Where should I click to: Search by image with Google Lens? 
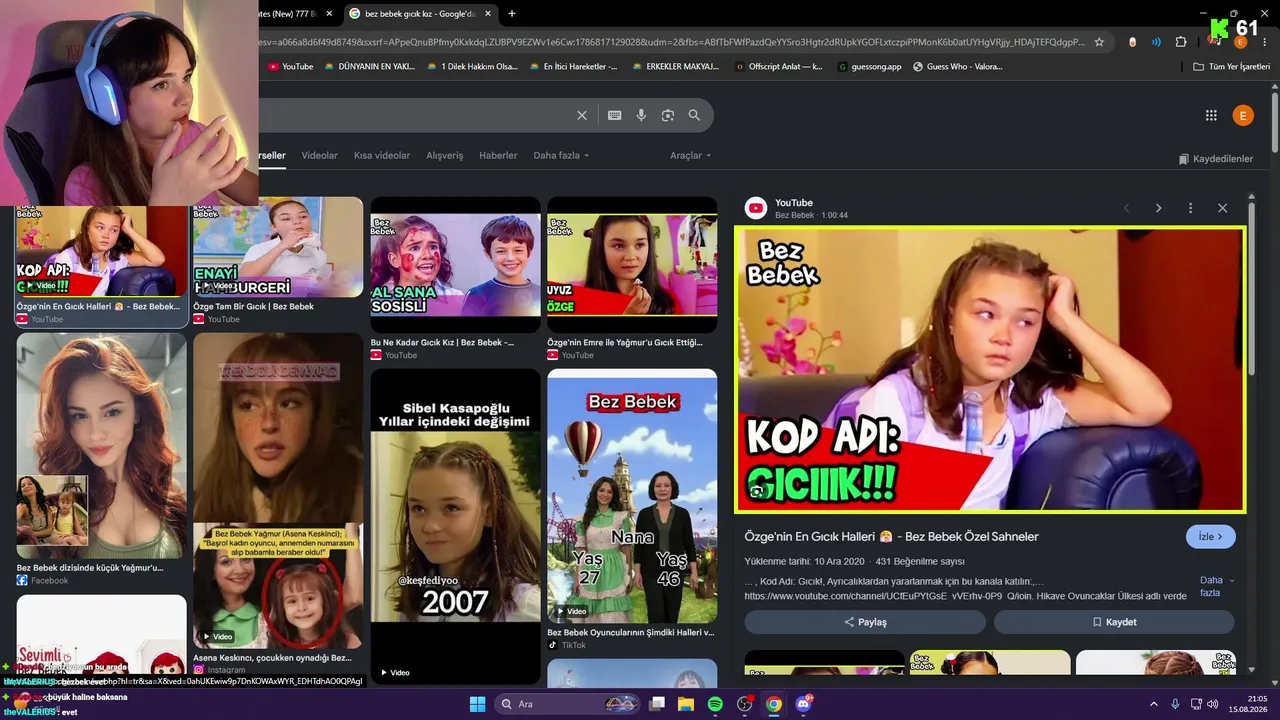[x=668, y=115]
